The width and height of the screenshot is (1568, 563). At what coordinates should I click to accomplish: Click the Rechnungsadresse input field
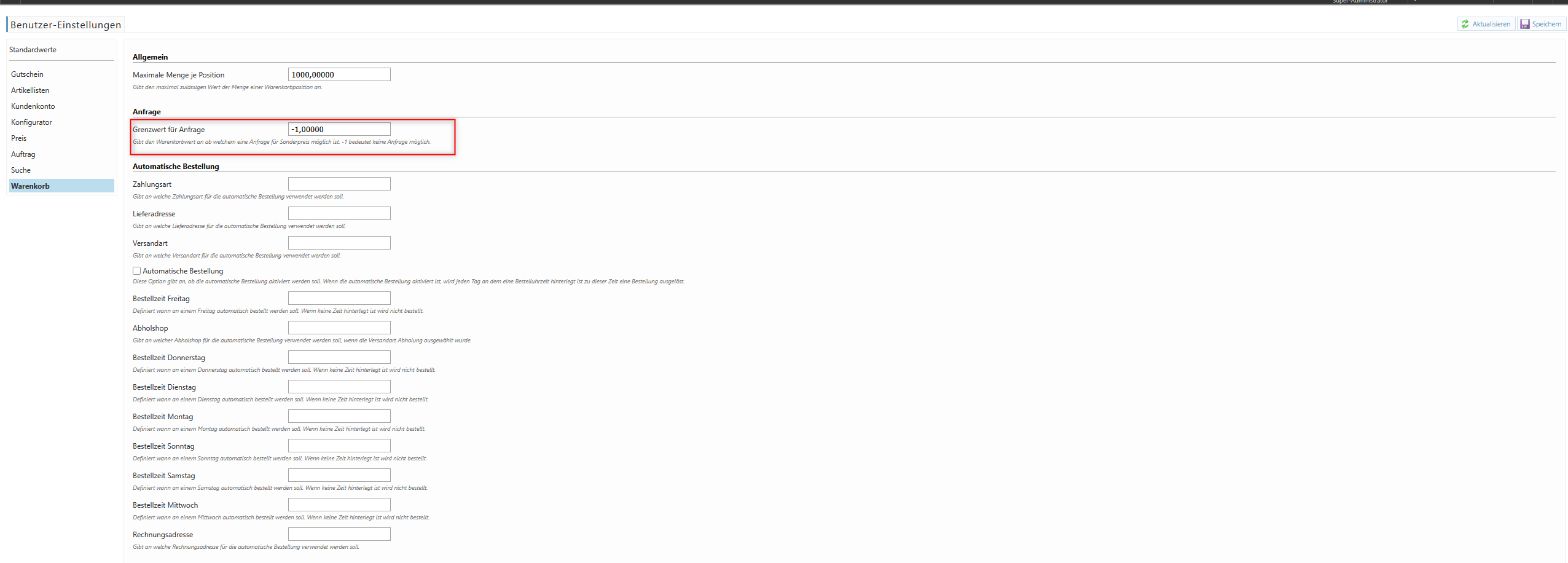coord(339,535)
